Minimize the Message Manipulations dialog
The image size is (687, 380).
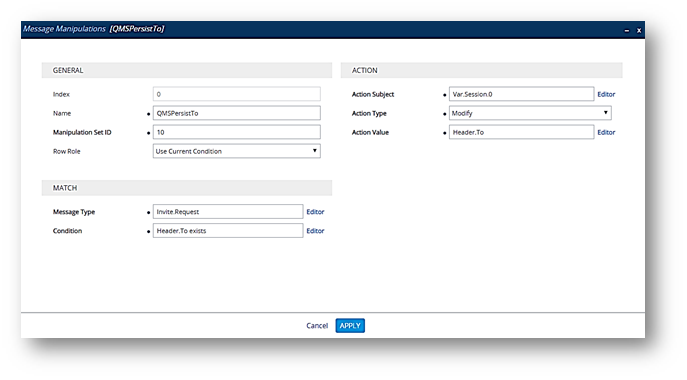click(x=627, y=31)
